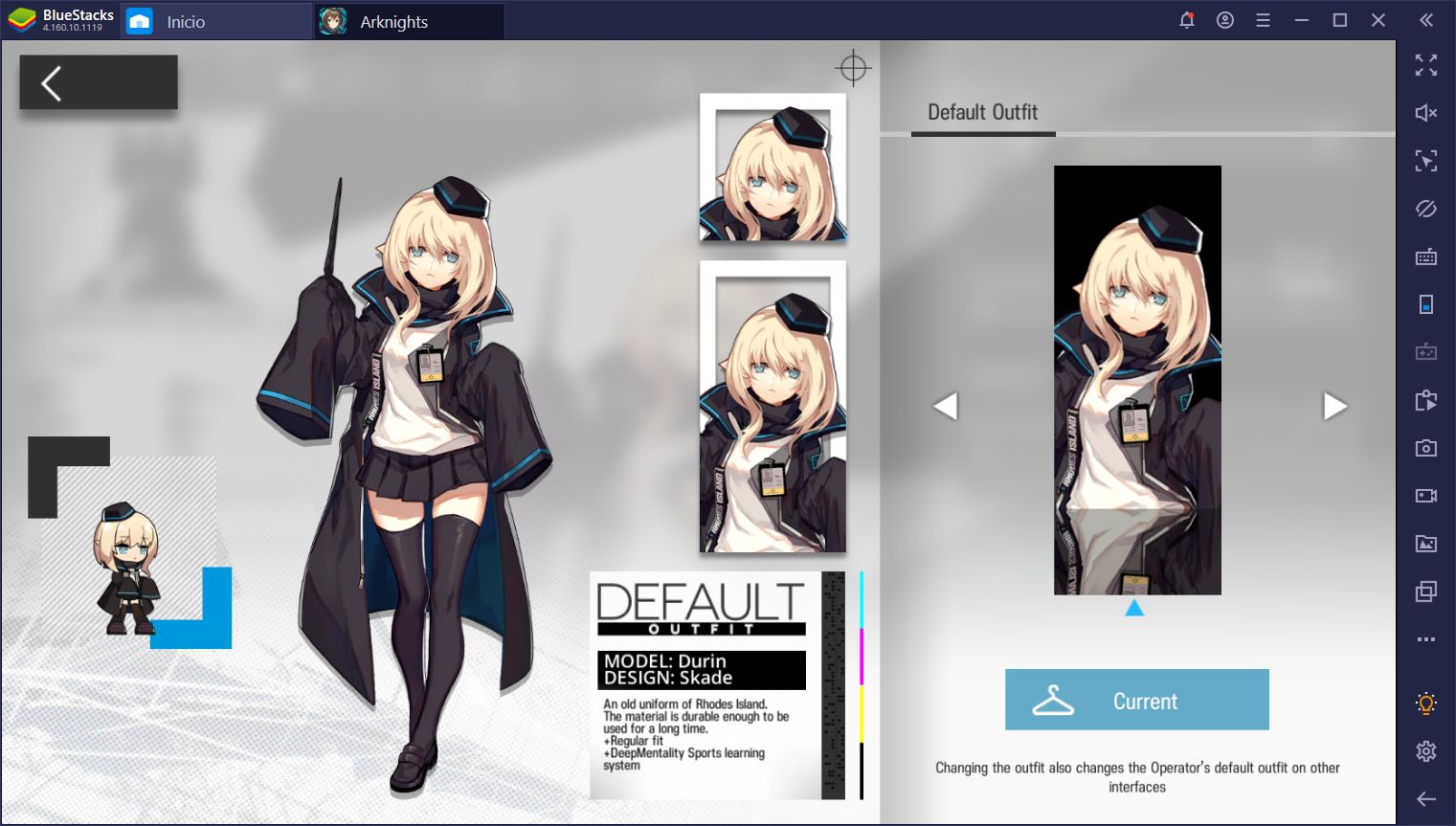
Task: Open BlueStacks account profile icon
Action: click(1225, 20)
